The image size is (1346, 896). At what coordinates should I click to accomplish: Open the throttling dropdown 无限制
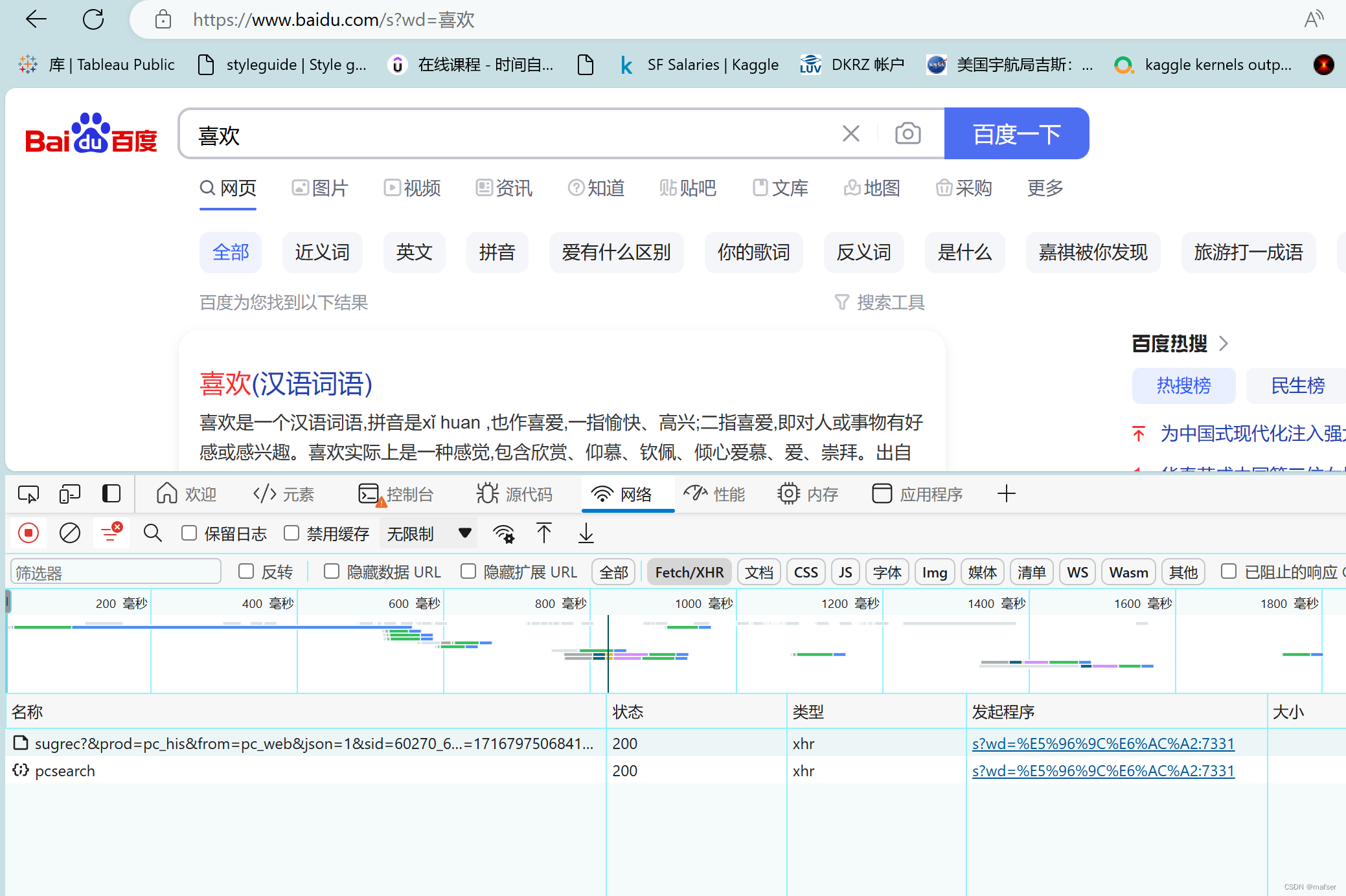[428, 533]
